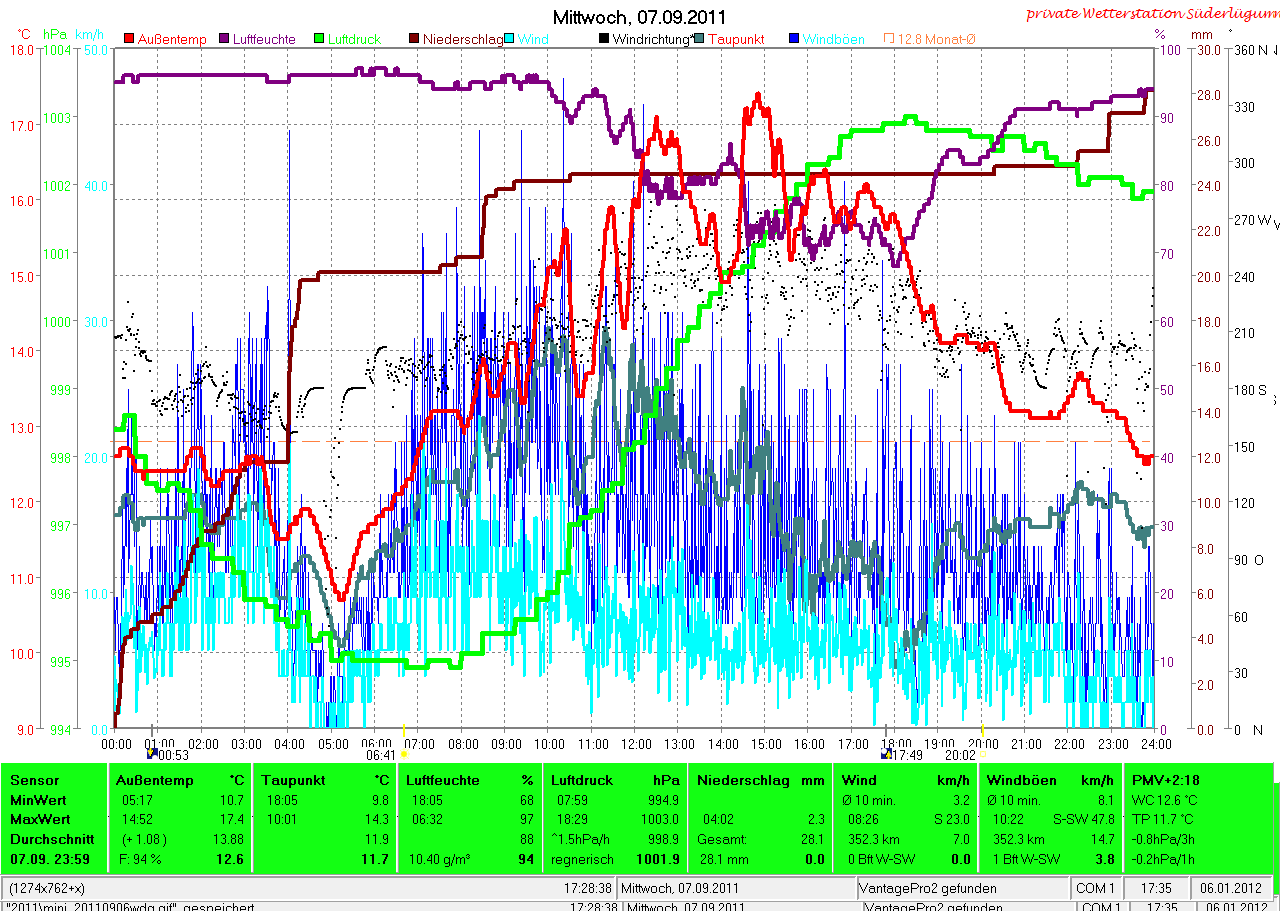Click the private Wetterstation Süderlügum heading
The width and height of the screenshot is (1280, 912).
1150,14
